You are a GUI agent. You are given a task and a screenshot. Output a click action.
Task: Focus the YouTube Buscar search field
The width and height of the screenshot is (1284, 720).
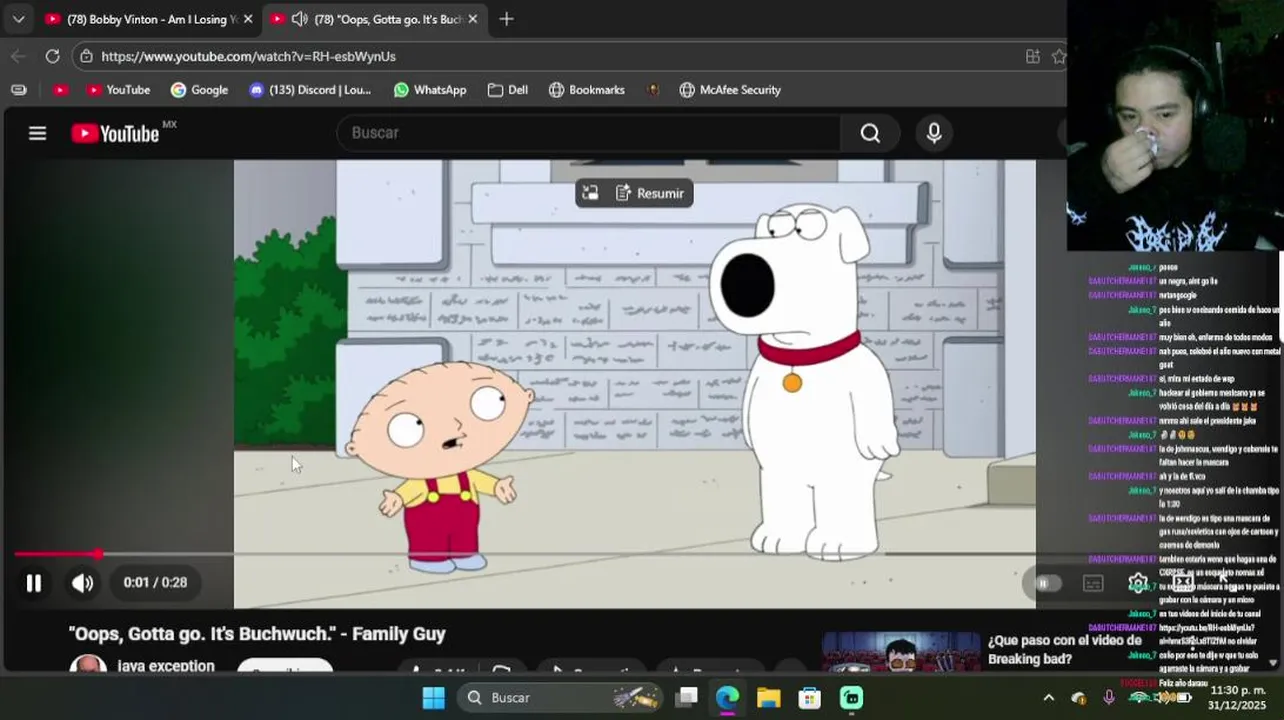click(x=588, y=133)
